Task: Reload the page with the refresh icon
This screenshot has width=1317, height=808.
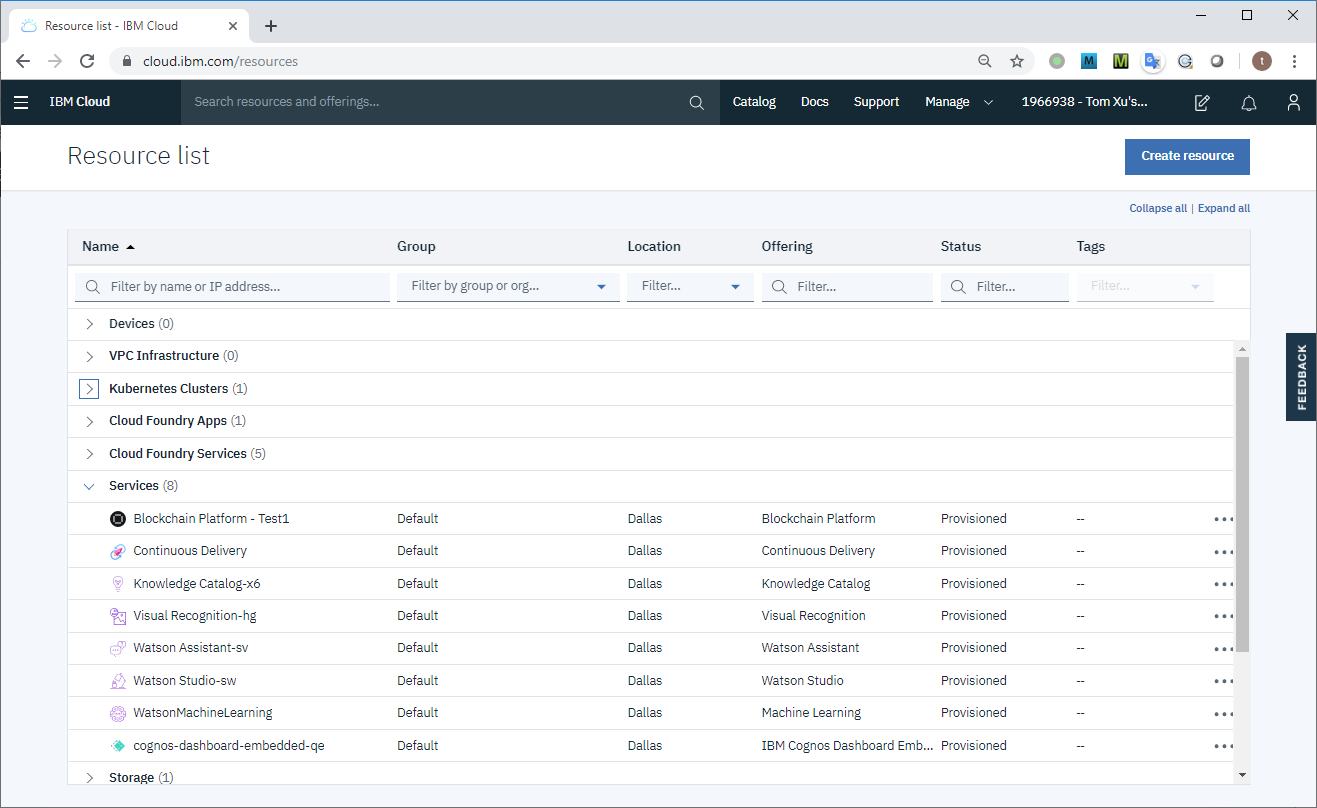Action: pyautogui.click(x=87, y=61)
